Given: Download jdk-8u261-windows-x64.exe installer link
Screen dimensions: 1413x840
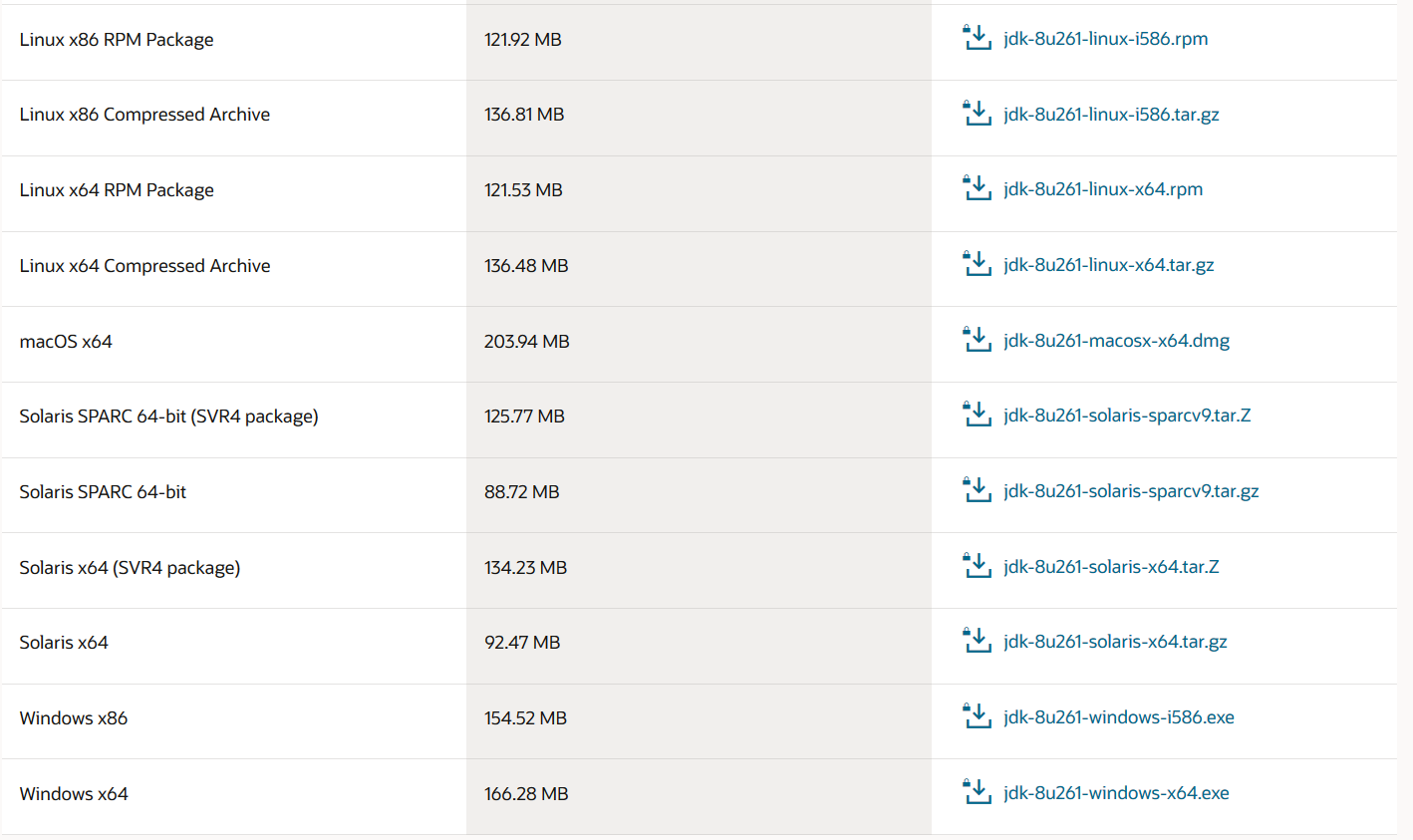Looking at the screenshot, I should point(1116,793).
